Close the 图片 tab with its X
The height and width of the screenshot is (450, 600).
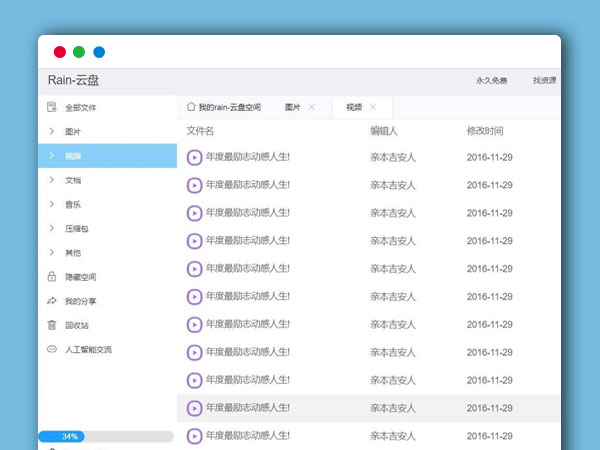coord(311,107)
